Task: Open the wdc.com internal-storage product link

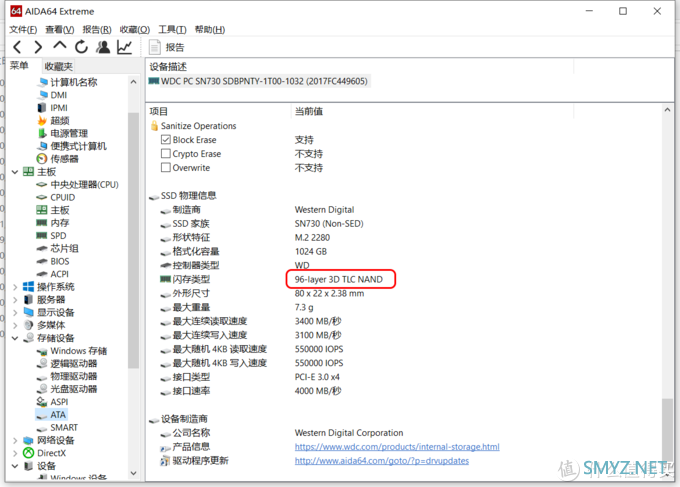Action: click(397, 447)
